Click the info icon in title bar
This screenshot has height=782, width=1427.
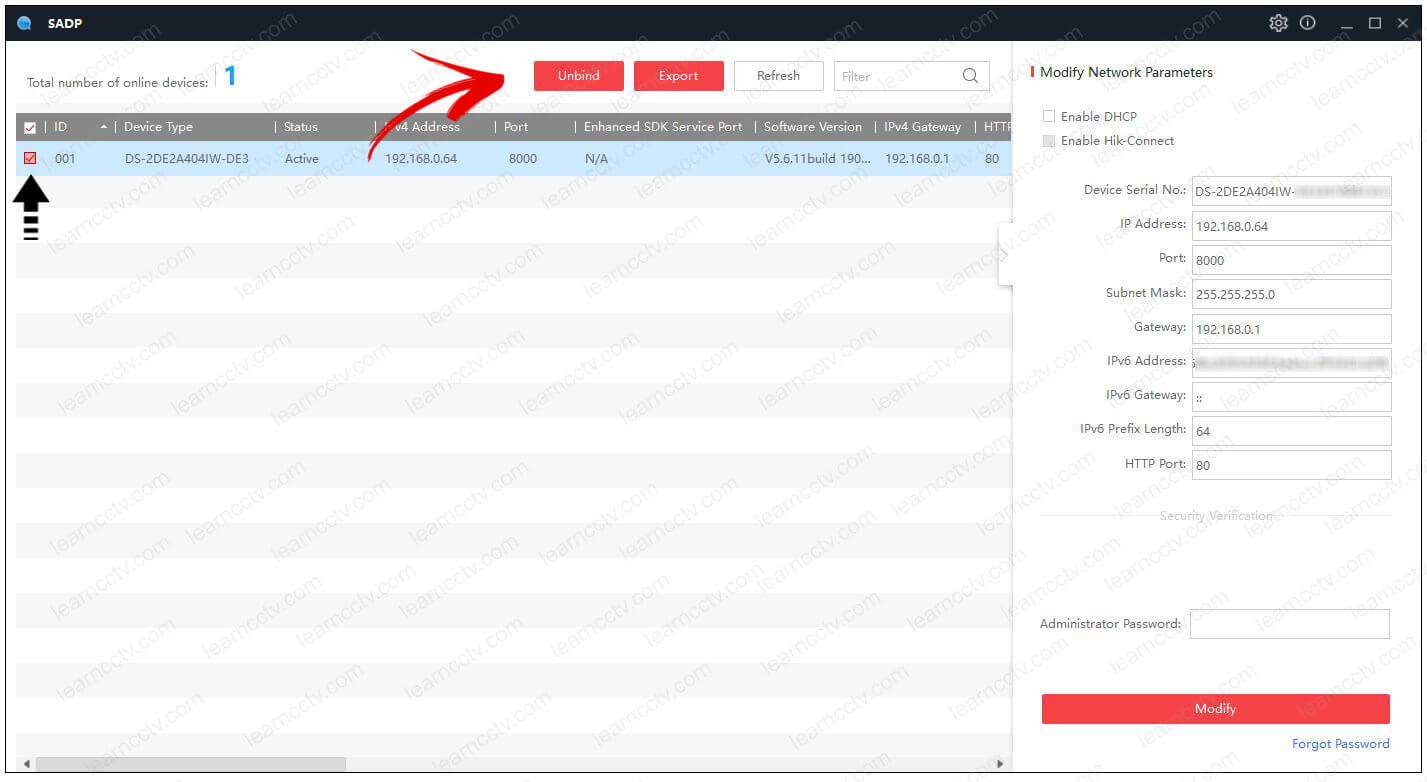[x=1308, y=23]
